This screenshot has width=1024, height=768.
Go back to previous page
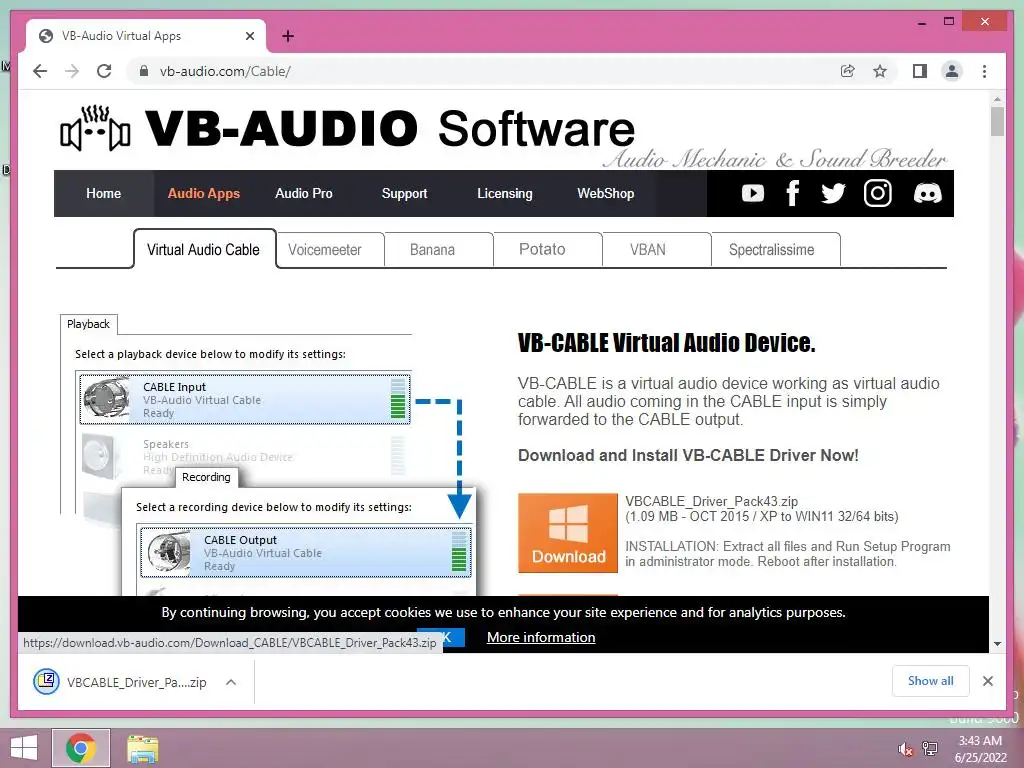point(40,71)
